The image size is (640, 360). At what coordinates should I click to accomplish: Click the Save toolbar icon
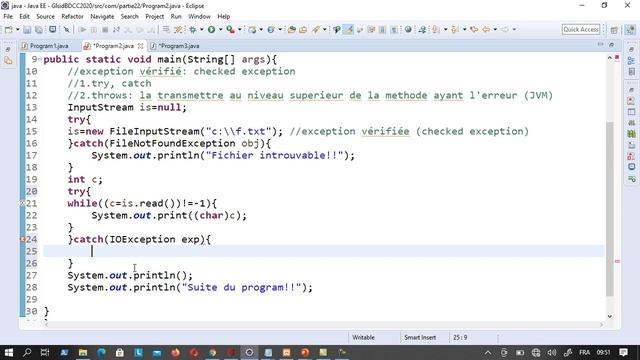(27, 29)
